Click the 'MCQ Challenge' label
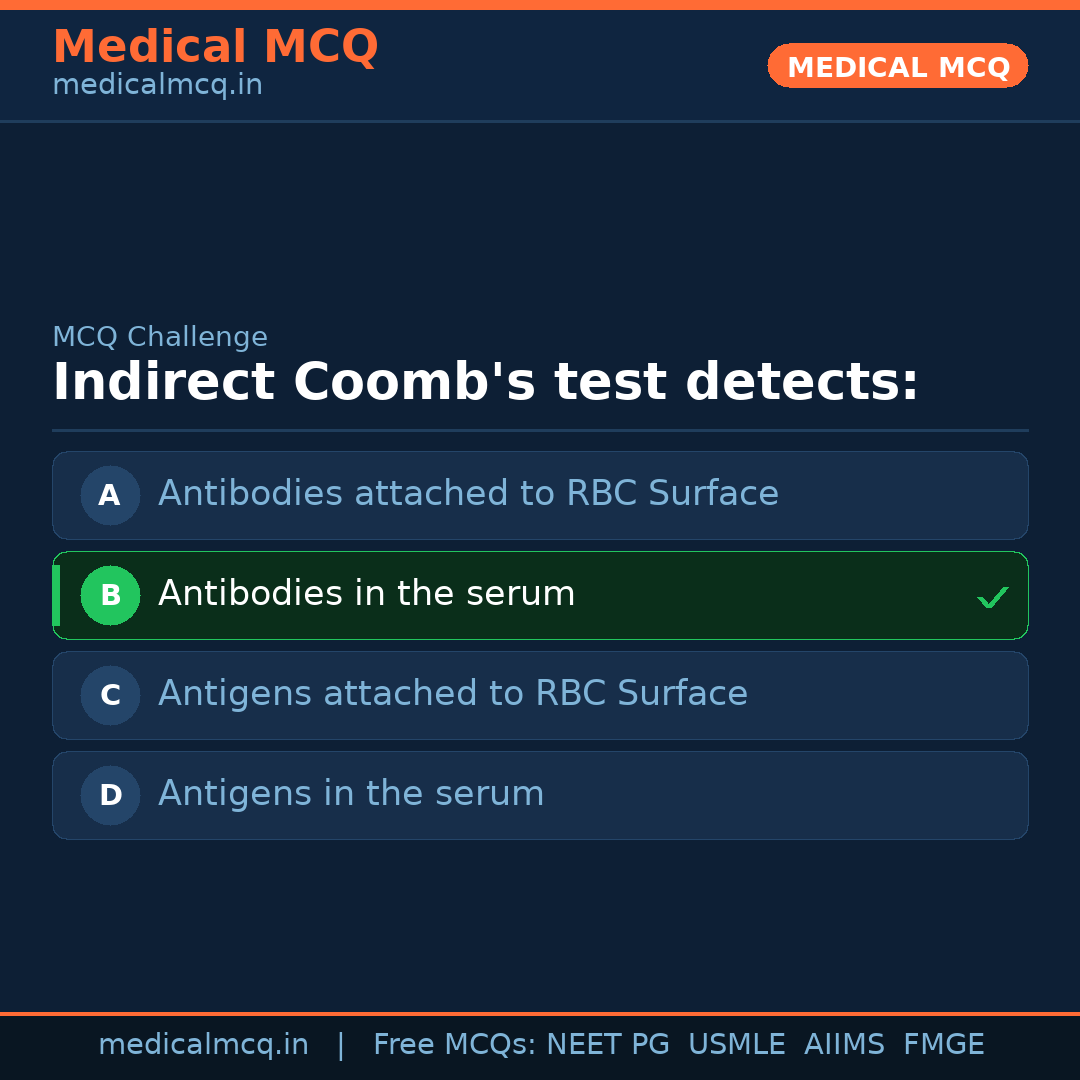Screen dimensions: 1080x1080 tap(160, 337)
